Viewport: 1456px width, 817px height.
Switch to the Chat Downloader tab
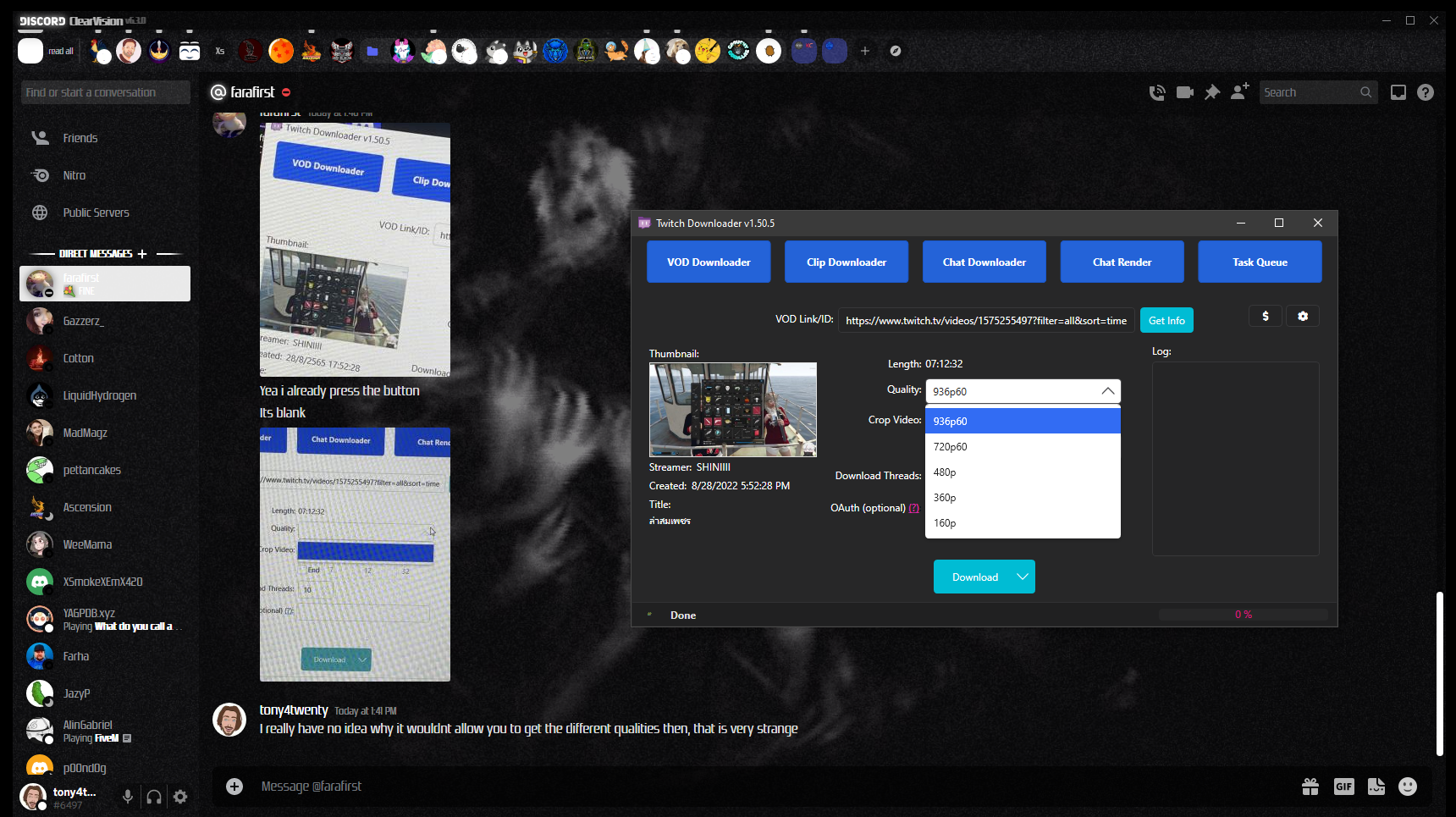coord(984,262)
